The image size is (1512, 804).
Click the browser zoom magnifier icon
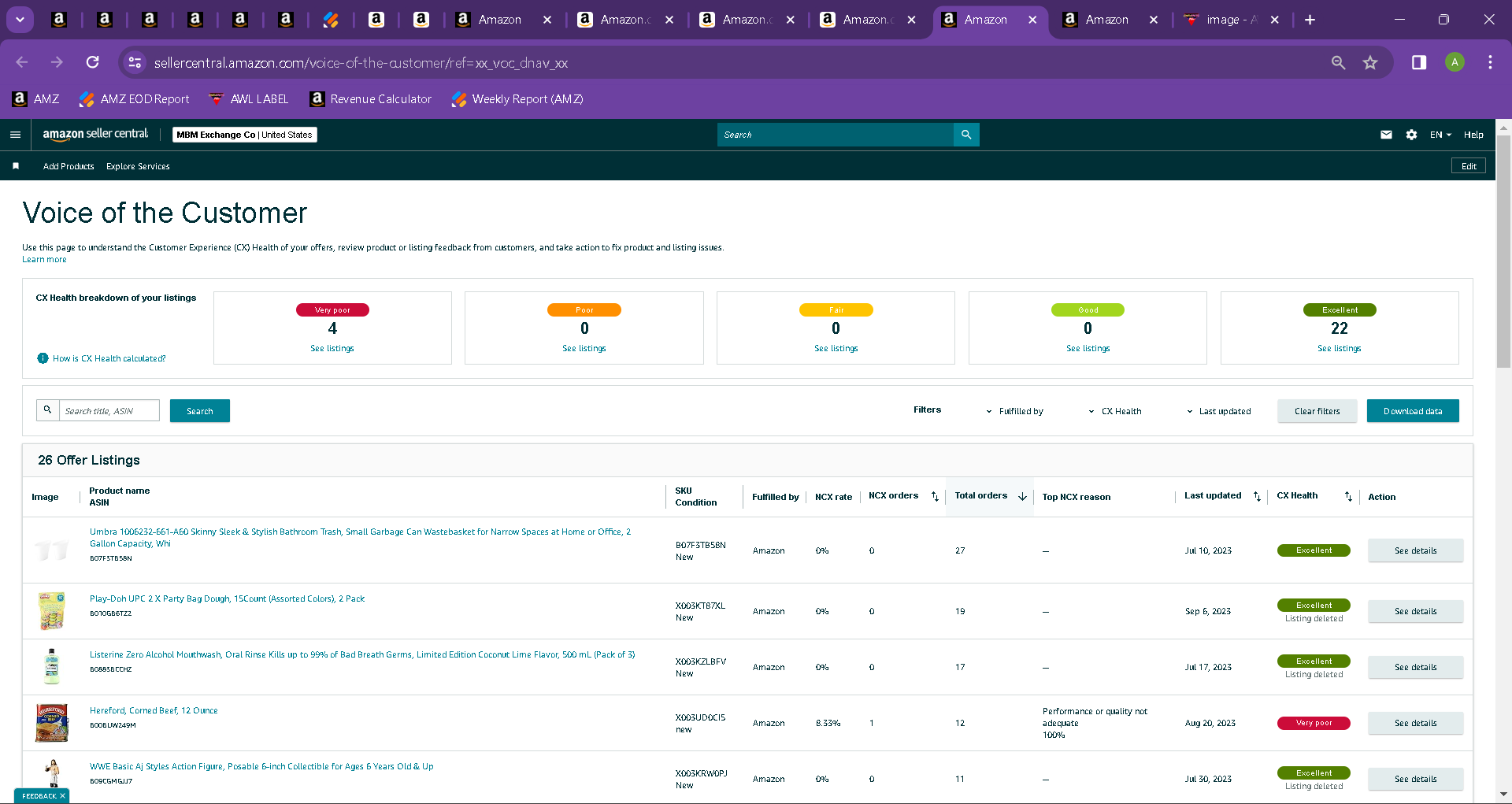click(1338, 62)
